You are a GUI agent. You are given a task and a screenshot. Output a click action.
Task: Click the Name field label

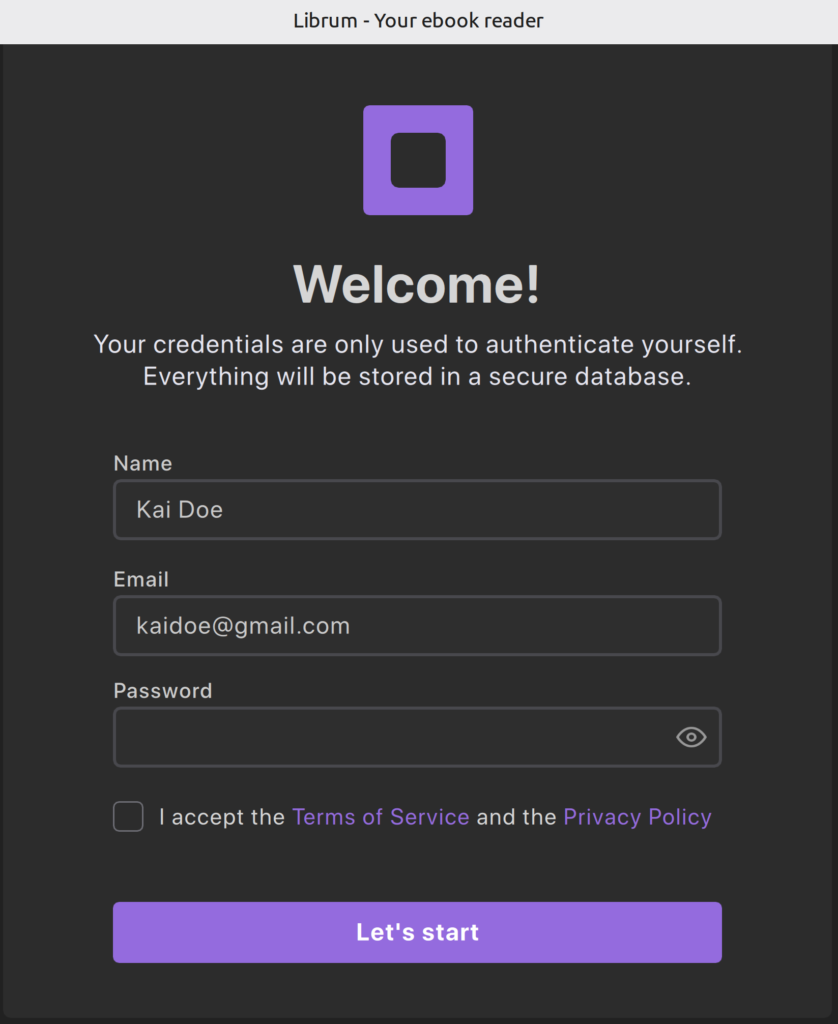tap(143, 464)
